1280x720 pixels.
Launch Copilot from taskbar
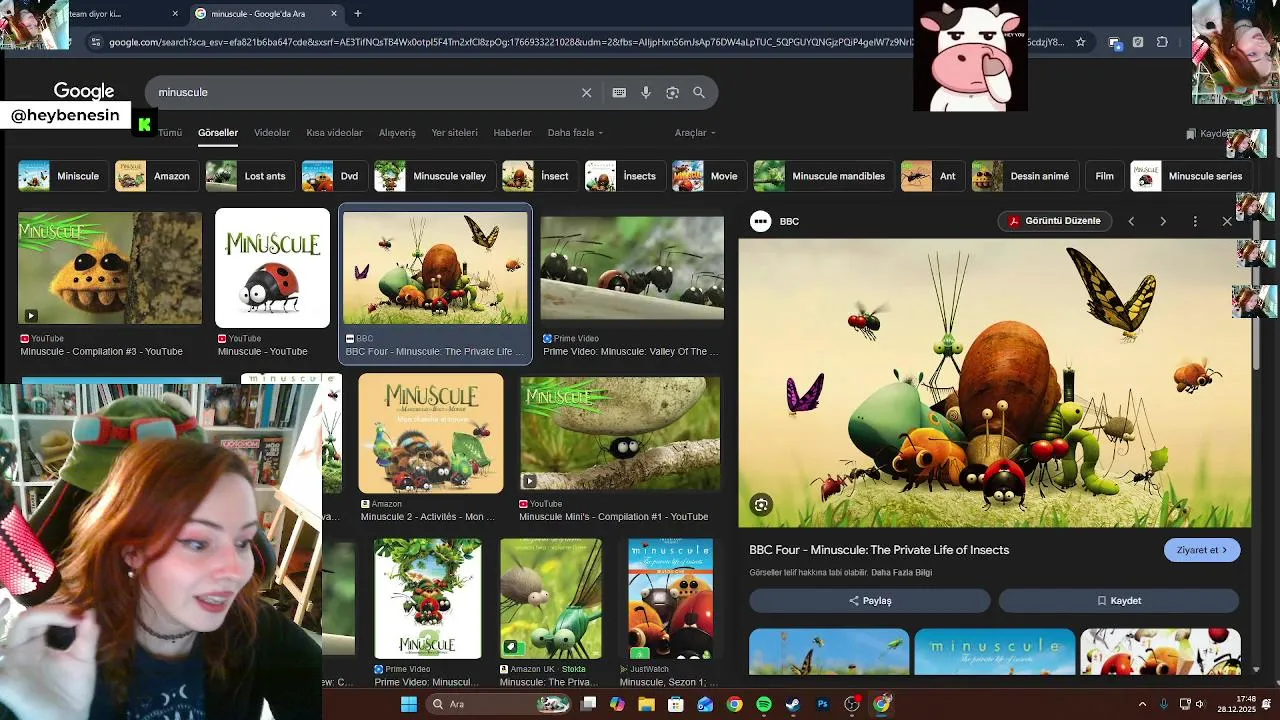pyautogui.click(x=617, y=704)
